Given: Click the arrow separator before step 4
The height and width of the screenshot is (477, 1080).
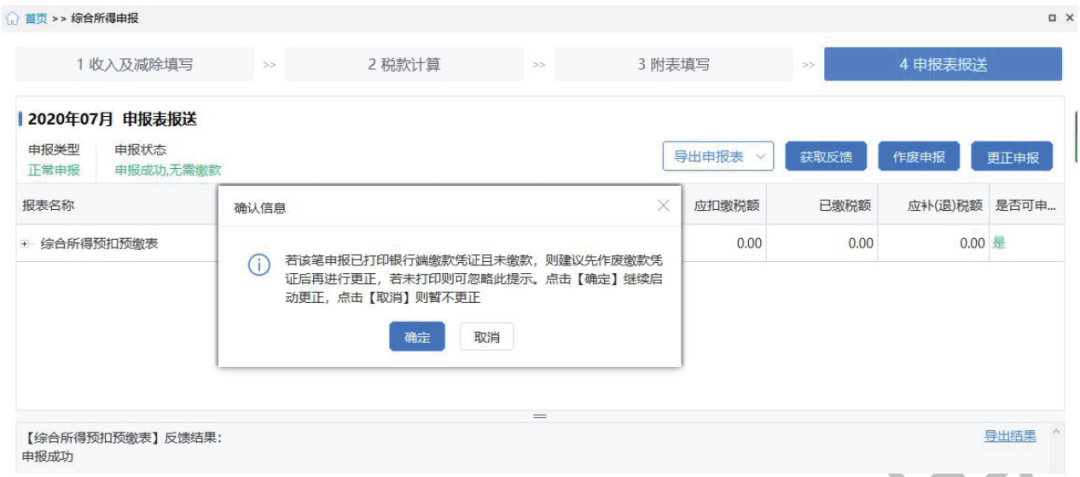Looking at the screenshot, I should pyautogui.click(x=808, y=65).
